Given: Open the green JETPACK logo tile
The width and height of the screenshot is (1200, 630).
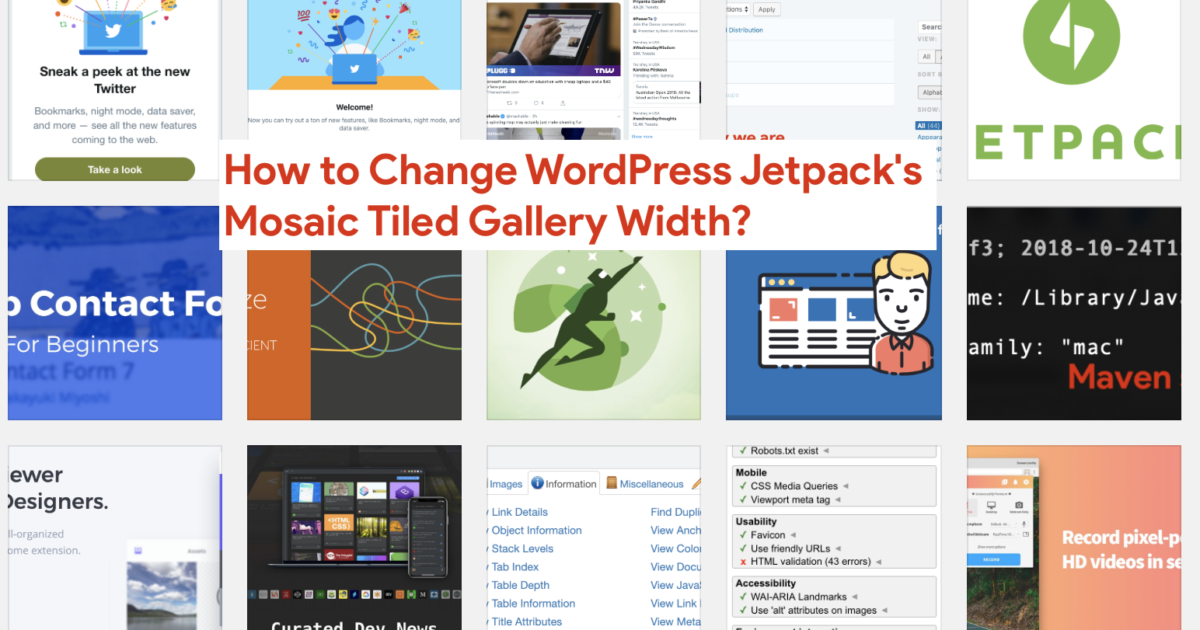Looking at the screenshot, I should [x=1074, y=90].
